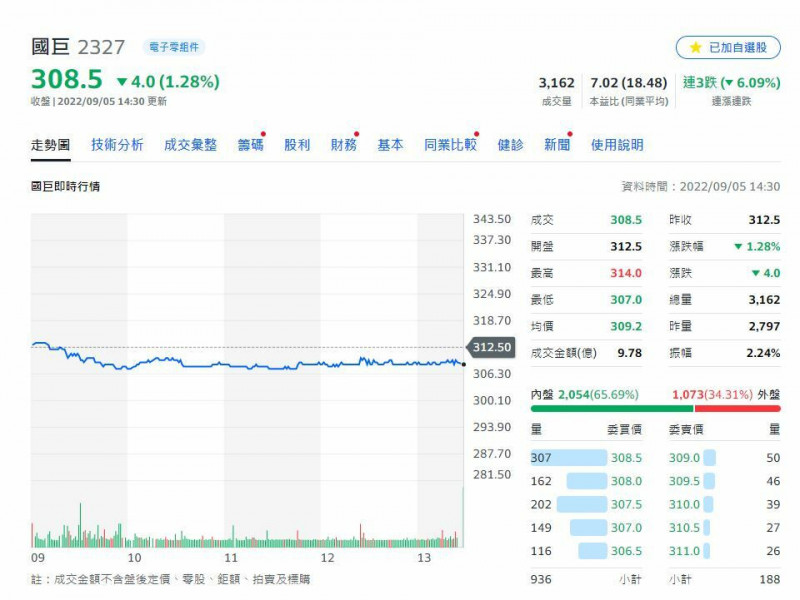Click the 電子零組件 category tag

coord(174,47)
